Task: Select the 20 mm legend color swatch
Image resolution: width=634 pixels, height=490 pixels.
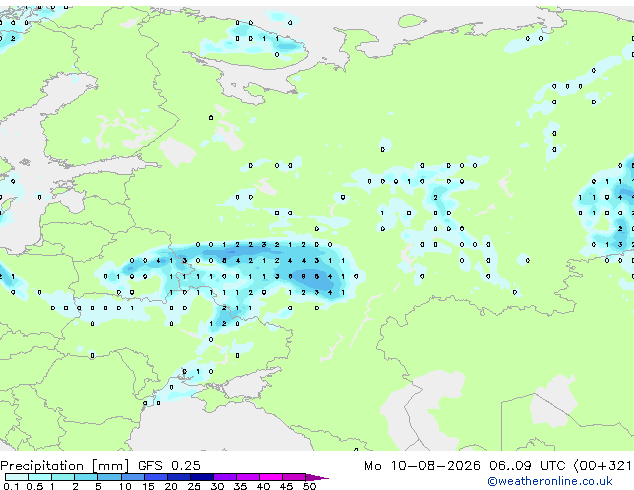Action: [x=178, y=477]
